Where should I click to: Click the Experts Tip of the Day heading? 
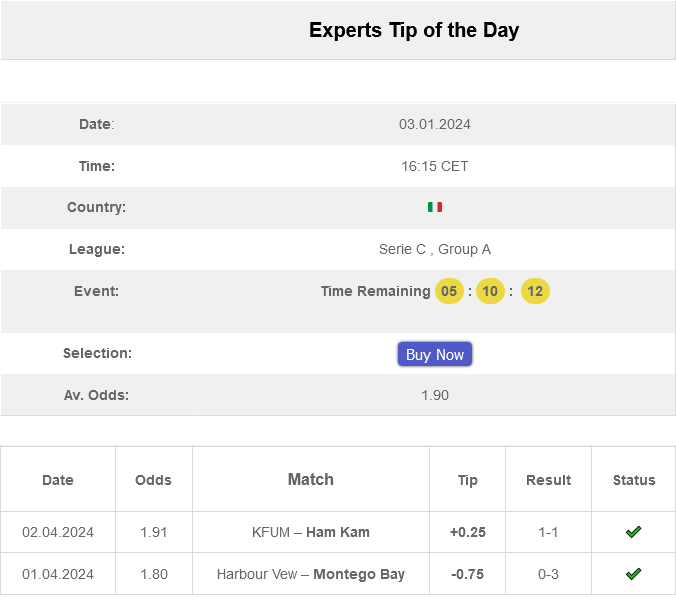pyautogui.click(x=414, y=30)
